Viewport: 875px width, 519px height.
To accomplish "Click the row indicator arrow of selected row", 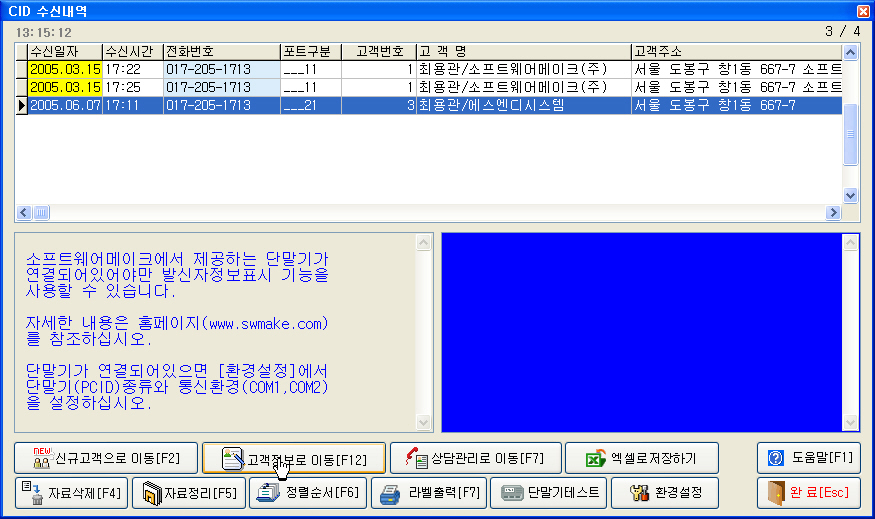I will click(x=21, y=105).
